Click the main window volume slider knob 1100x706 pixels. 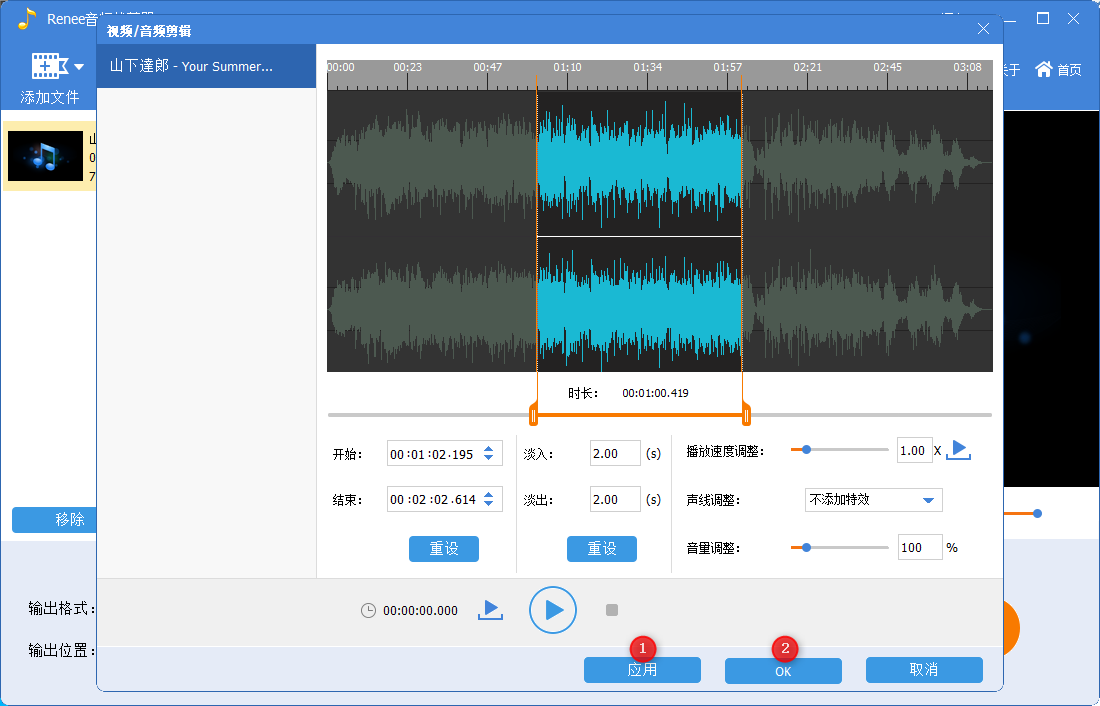1037,514
